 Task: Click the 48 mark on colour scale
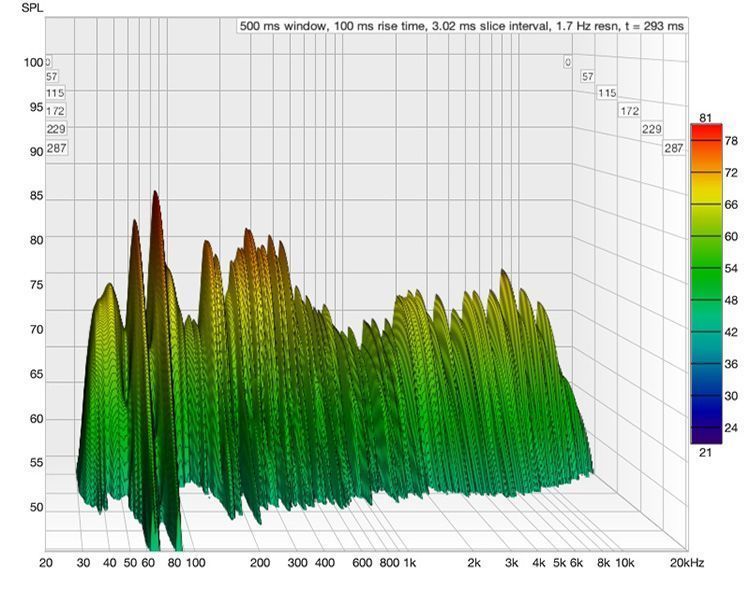(731, 300)
